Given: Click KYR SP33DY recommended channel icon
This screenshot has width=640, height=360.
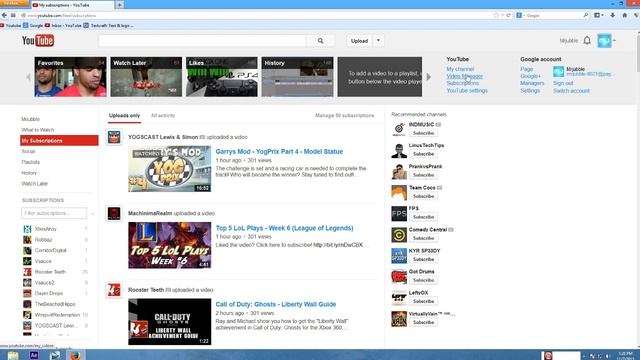Looking at the screenshot, I should (399, 256).
